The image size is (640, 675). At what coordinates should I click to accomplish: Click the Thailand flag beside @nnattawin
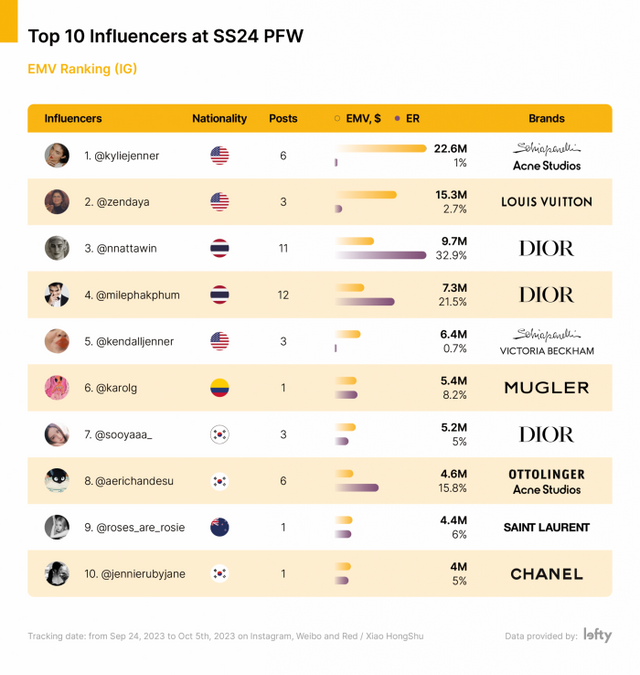(x=220, y=248)
